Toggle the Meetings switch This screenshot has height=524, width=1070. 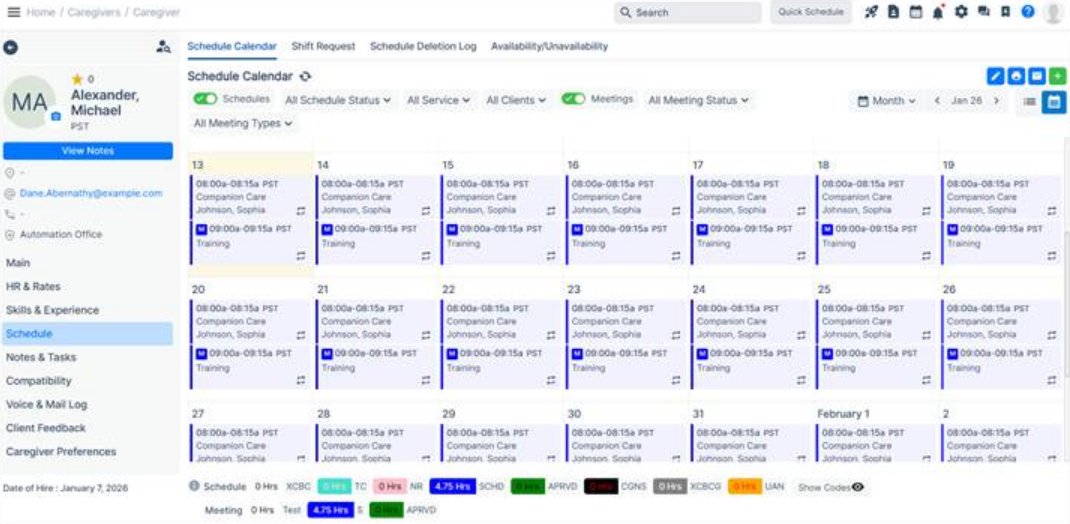[573, 99]
